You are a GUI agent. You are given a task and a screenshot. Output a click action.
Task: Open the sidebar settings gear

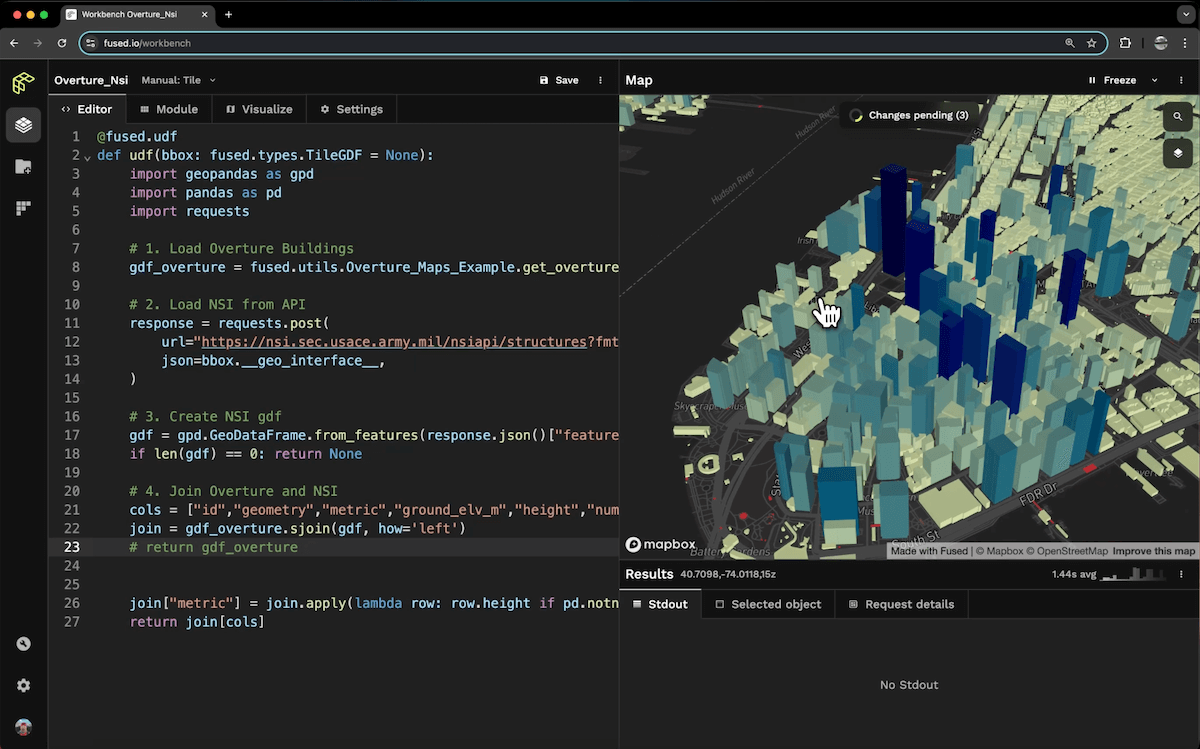click(23, 686)
